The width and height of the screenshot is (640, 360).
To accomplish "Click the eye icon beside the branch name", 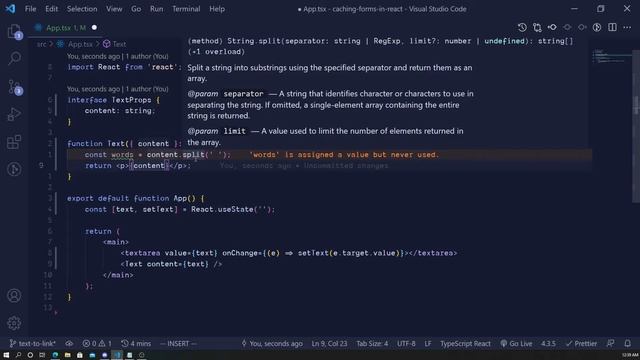I will 69,344.
